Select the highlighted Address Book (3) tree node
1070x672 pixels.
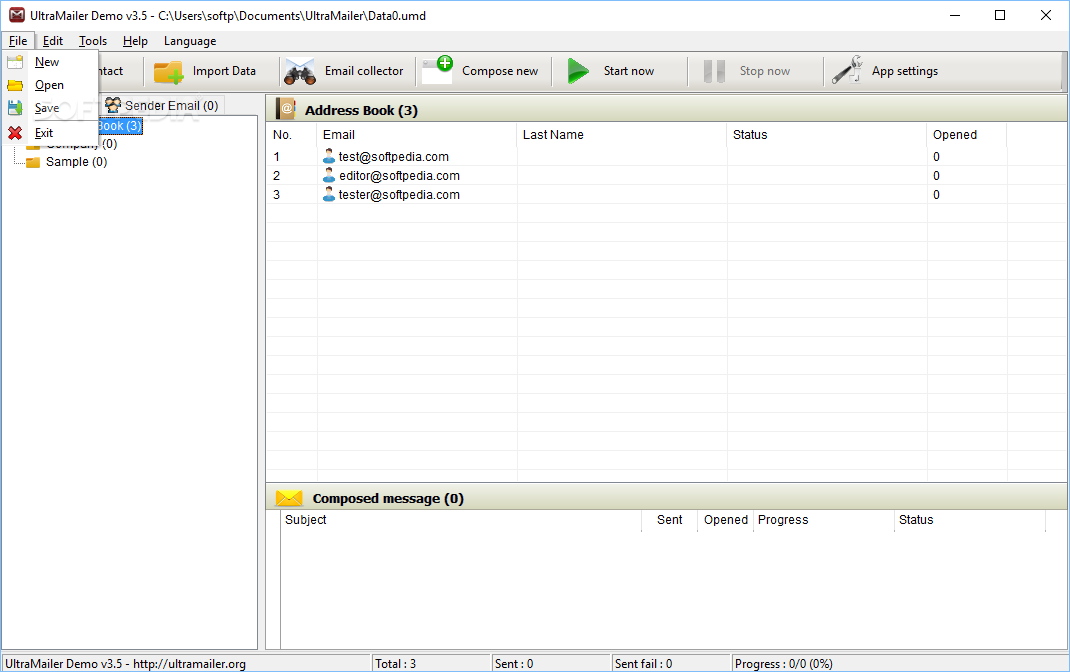(x=119, y=126)
